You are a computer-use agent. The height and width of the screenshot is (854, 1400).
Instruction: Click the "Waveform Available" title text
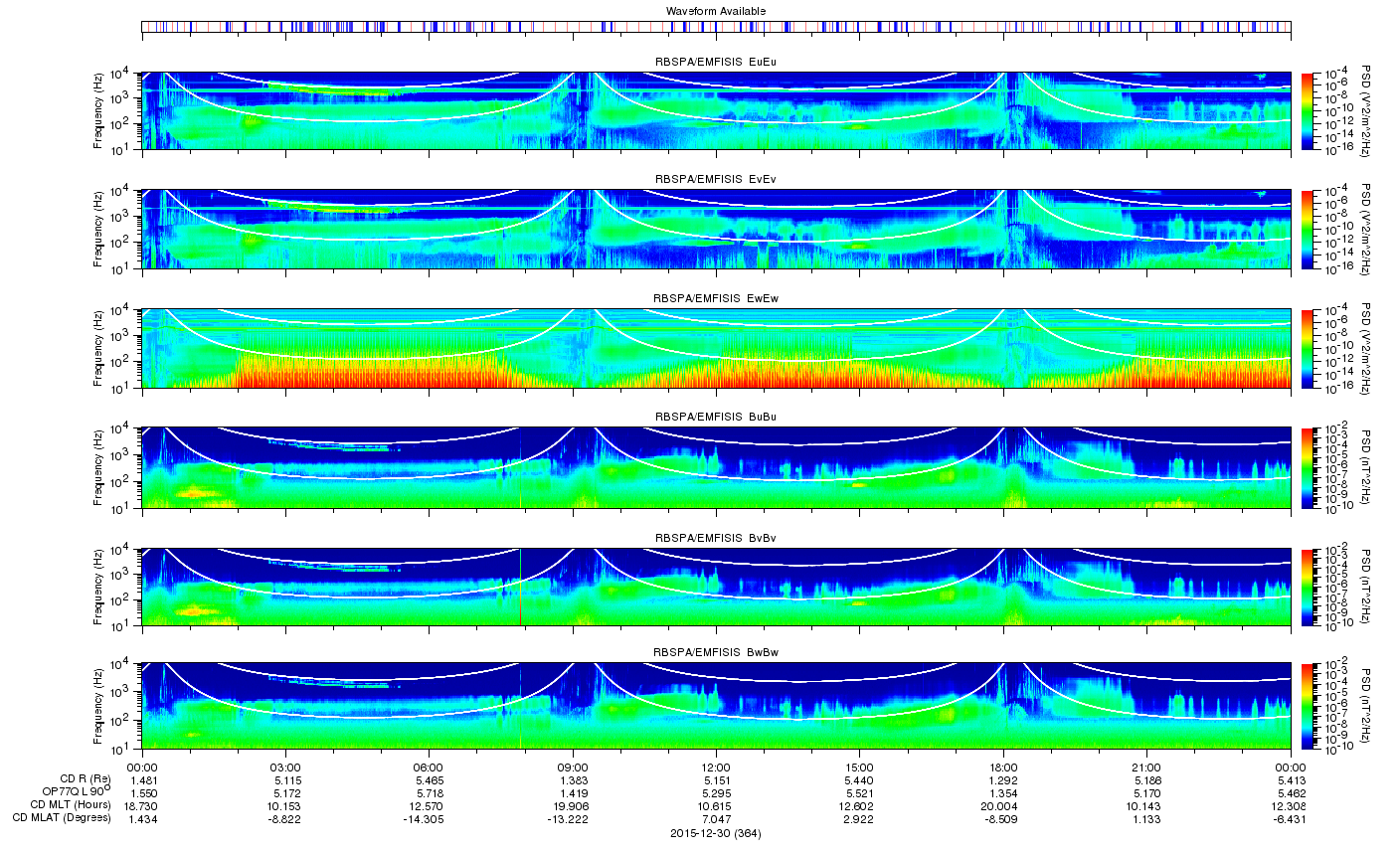coord(716,11)
